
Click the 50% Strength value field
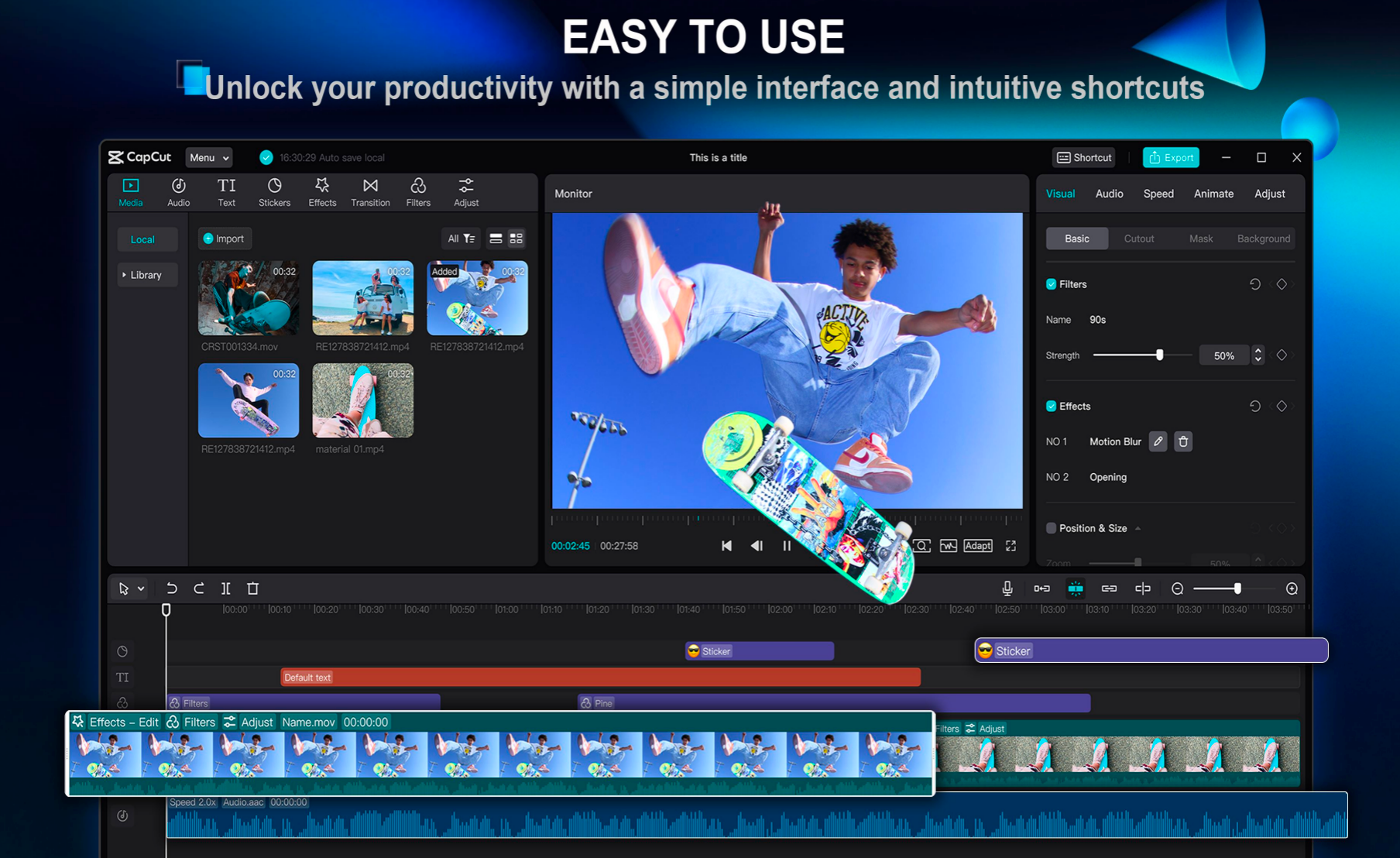[x=1224, y=355]
